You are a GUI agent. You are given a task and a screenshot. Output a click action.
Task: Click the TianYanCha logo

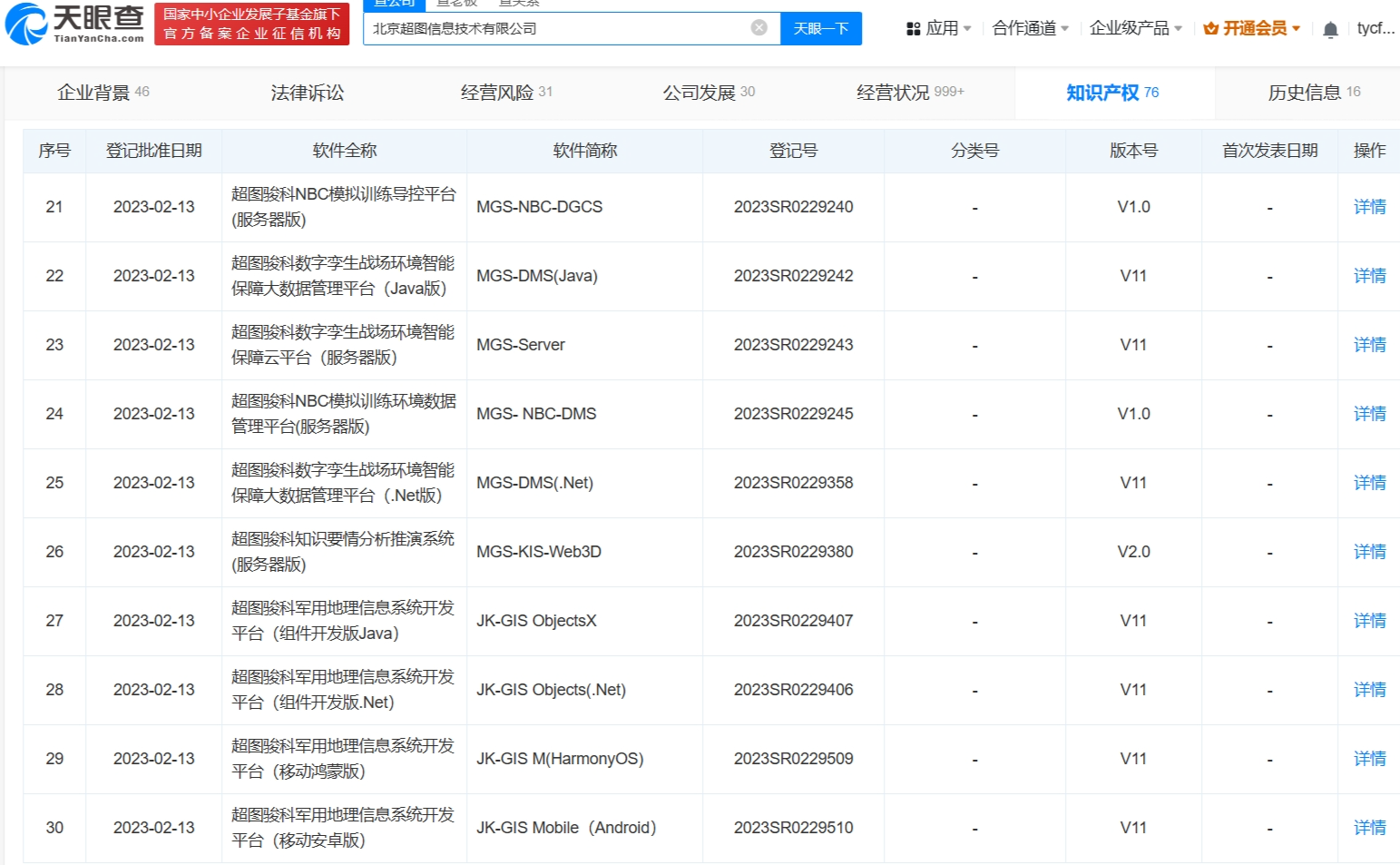pos(74,24)
